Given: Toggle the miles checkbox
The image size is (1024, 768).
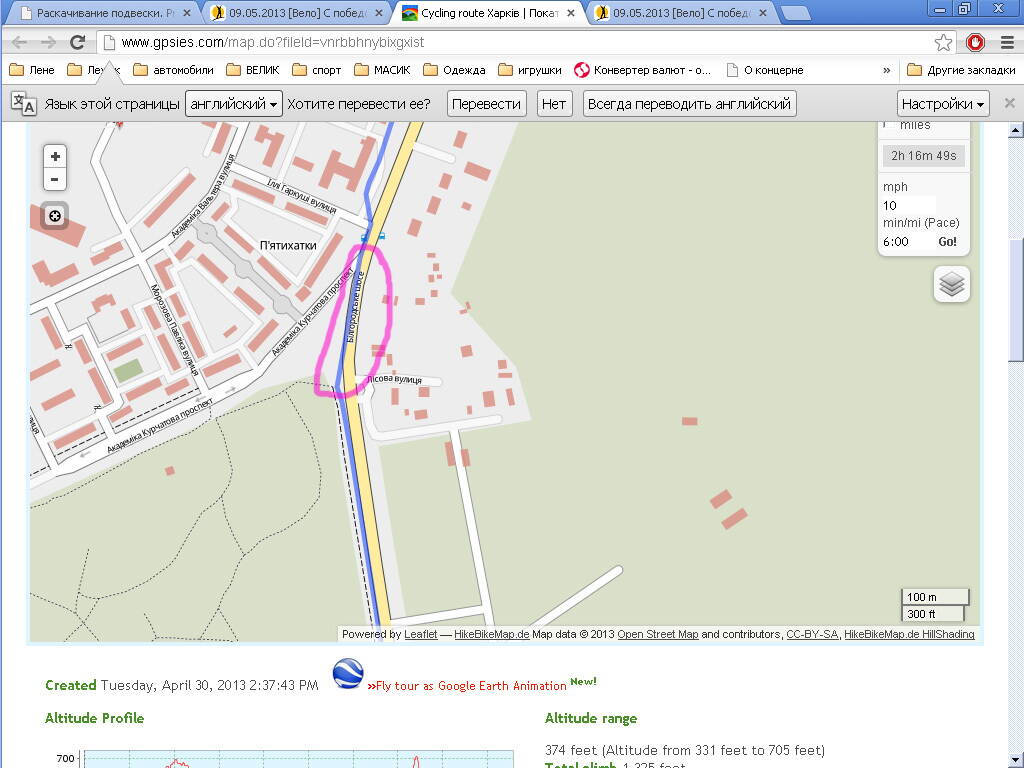Looking at the screenshot, I should 886,125.
